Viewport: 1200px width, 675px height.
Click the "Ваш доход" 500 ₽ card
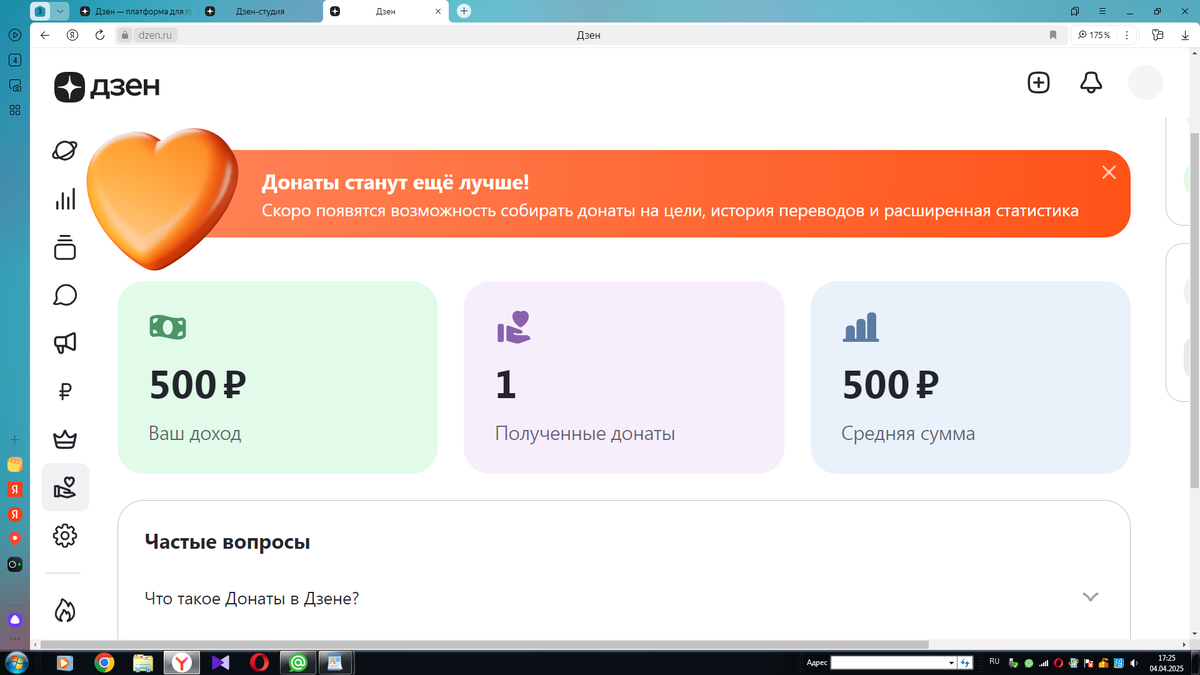coord(278,377)
